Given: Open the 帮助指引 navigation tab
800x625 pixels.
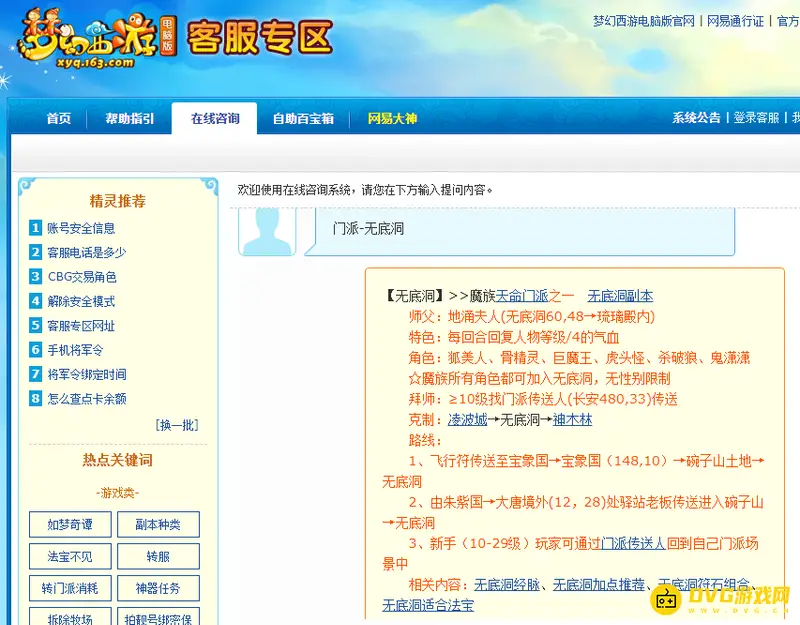Looking at the screenshot, I should click(130, 118).
